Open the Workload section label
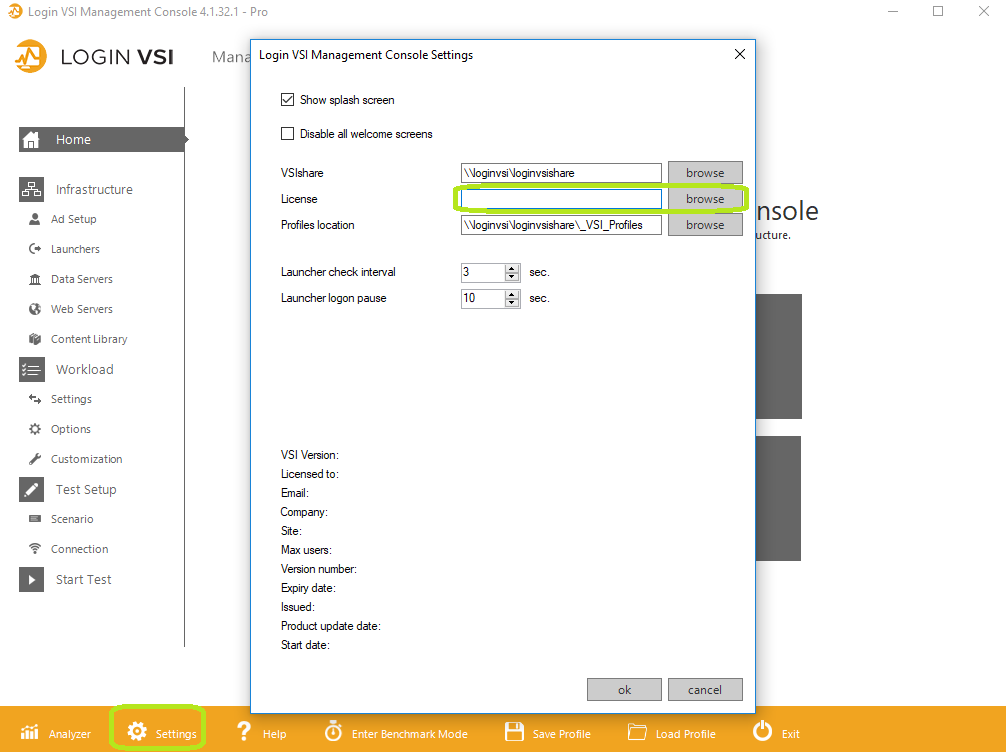Image resolution: width=1006 pixels, height=752 pixels. point(85,370)
